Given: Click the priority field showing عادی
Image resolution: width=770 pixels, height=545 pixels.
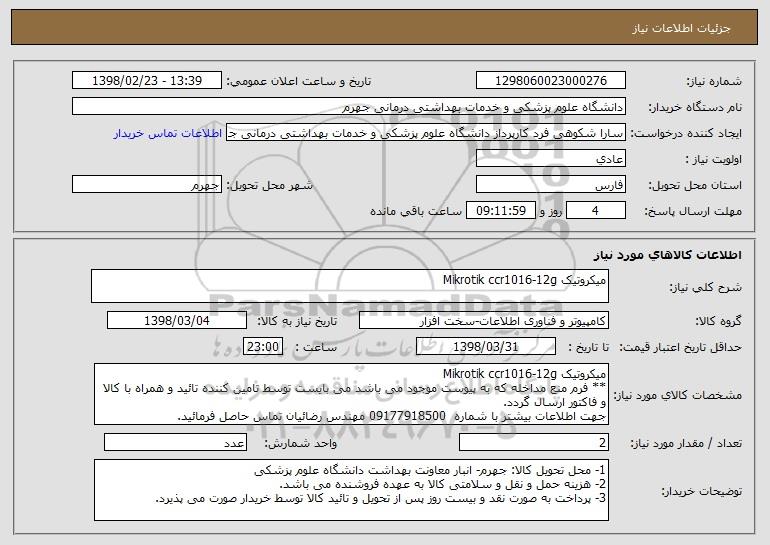Looking at the screenshot, I should click(x=550, y=159).
